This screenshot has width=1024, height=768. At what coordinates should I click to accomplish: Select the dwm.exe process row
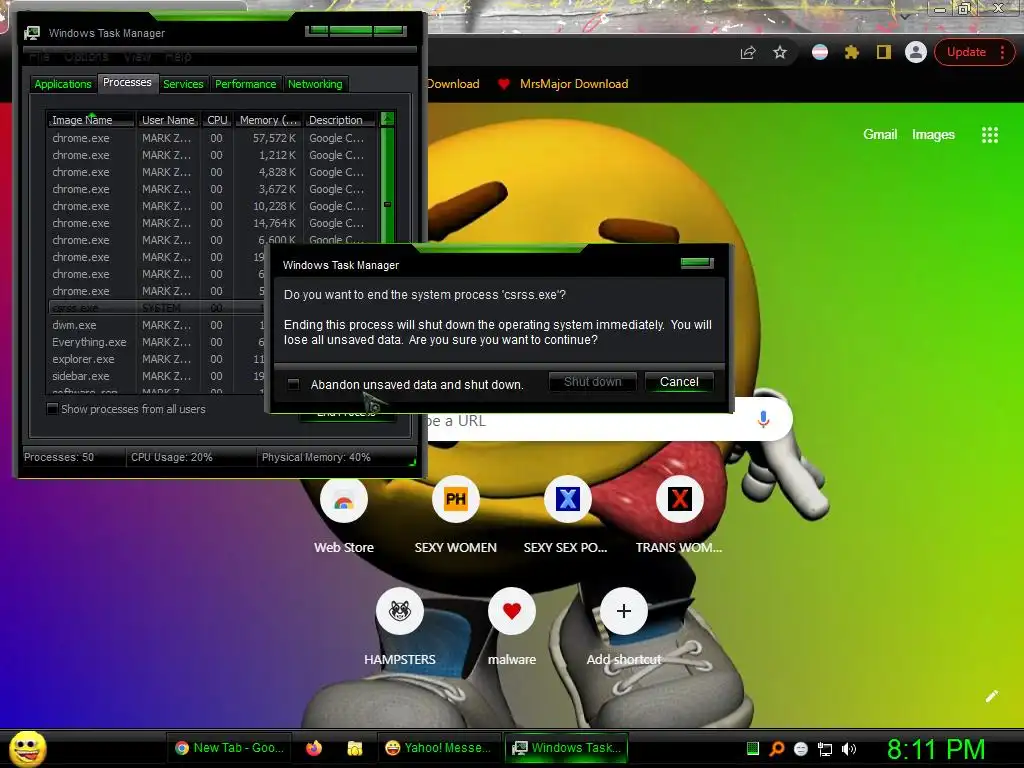[x=157, y=325]
